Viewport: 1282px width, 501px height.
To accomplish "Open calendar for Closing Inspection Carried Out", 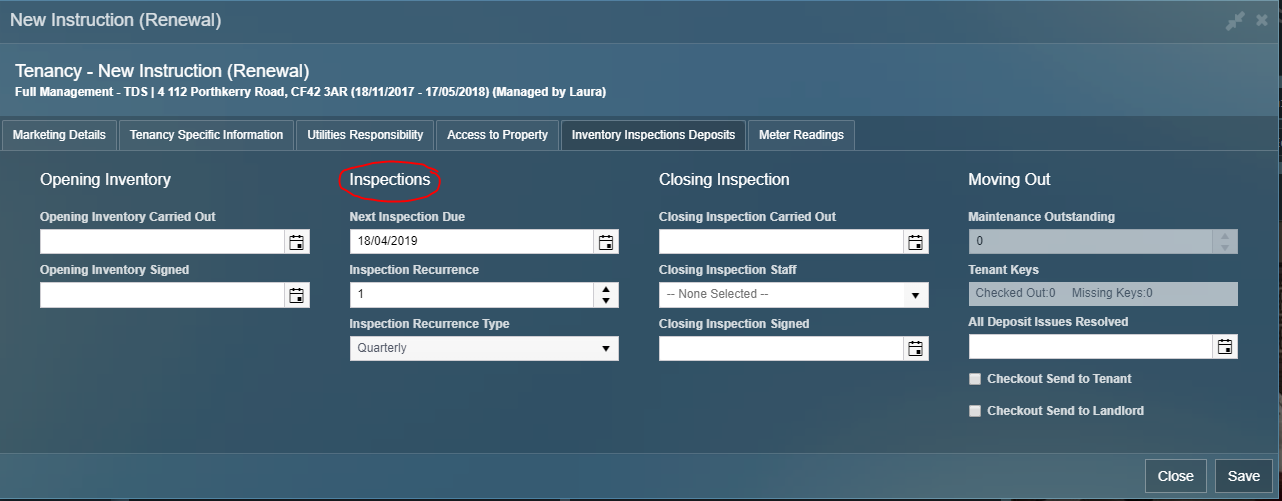I will click(915, 242).
